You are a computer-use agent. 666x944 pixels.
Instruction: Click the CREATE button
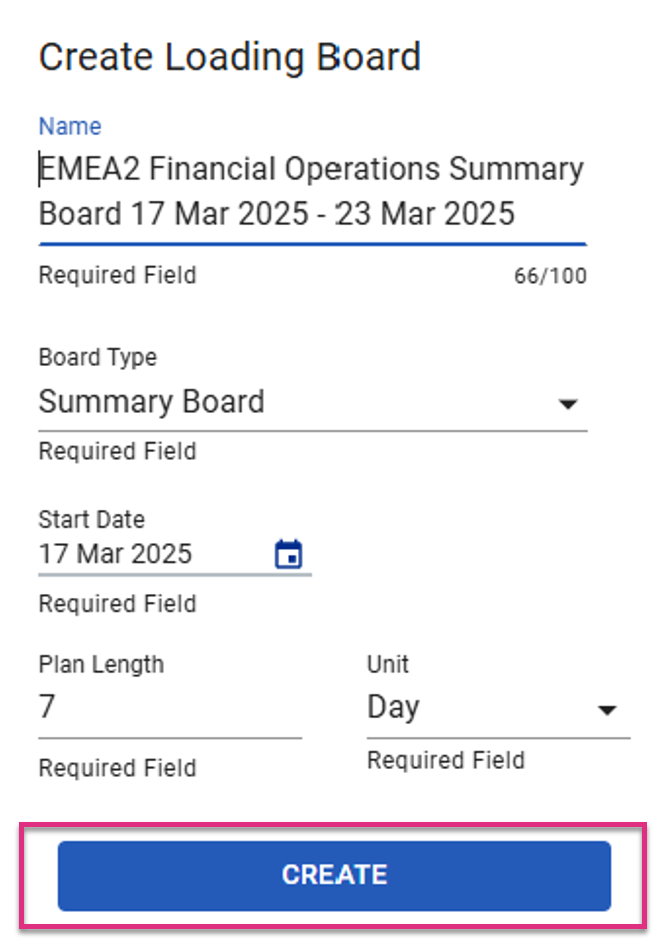click(x=334, y=875)
